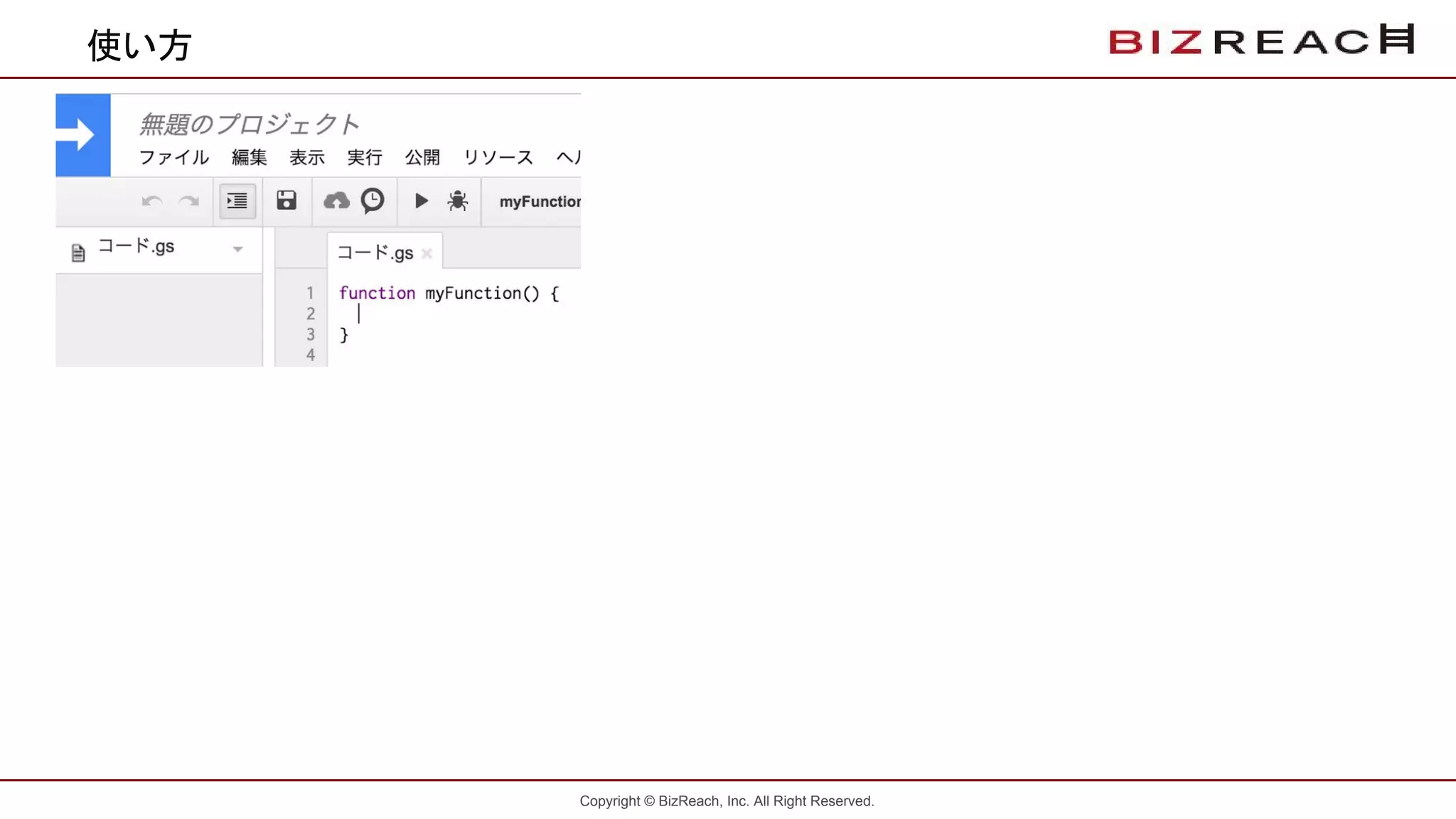
Task: Click the 無題のプロジェクト project title
Action: [x=249, y=124]
